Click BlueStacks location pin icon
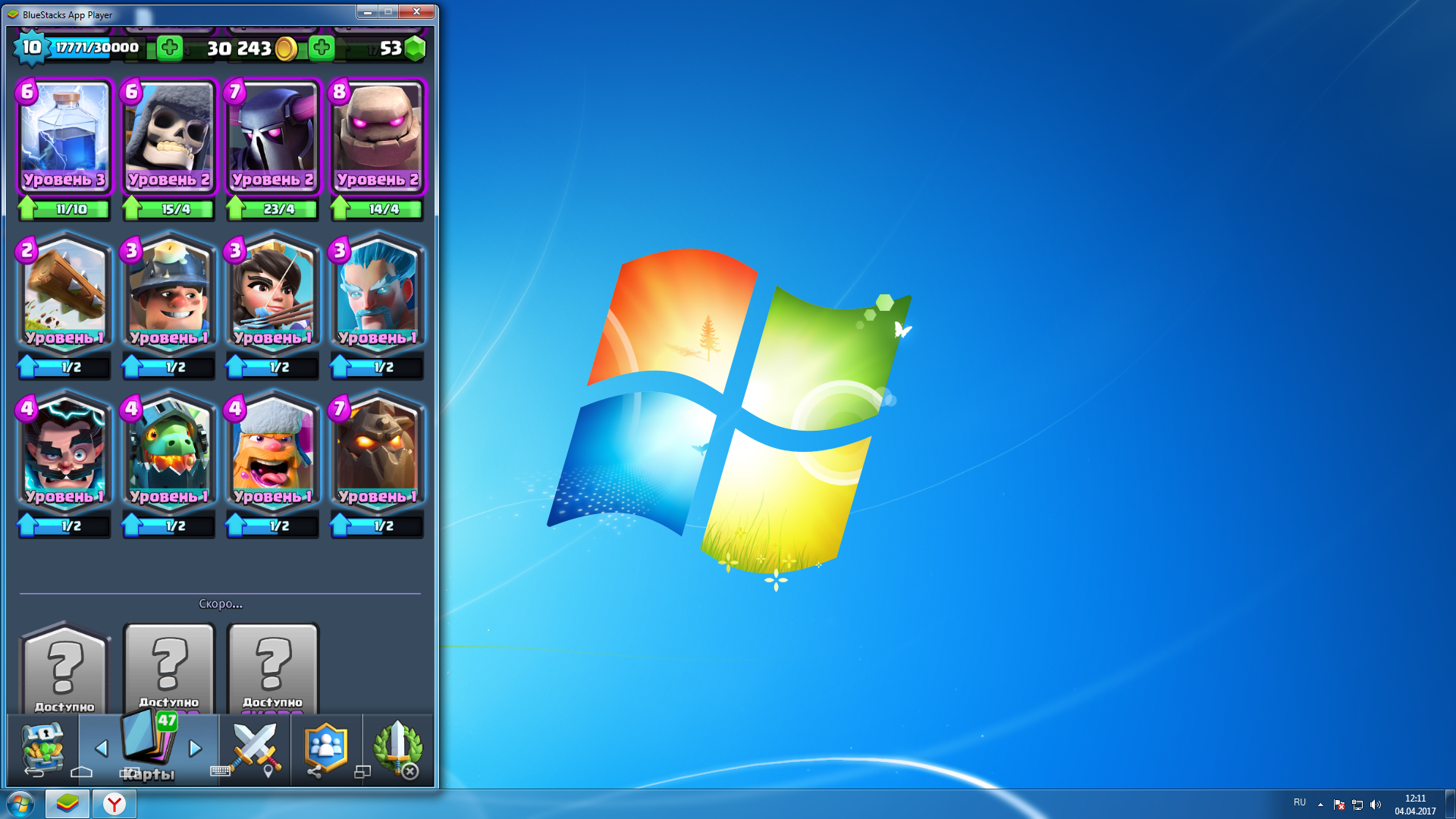 268,772
